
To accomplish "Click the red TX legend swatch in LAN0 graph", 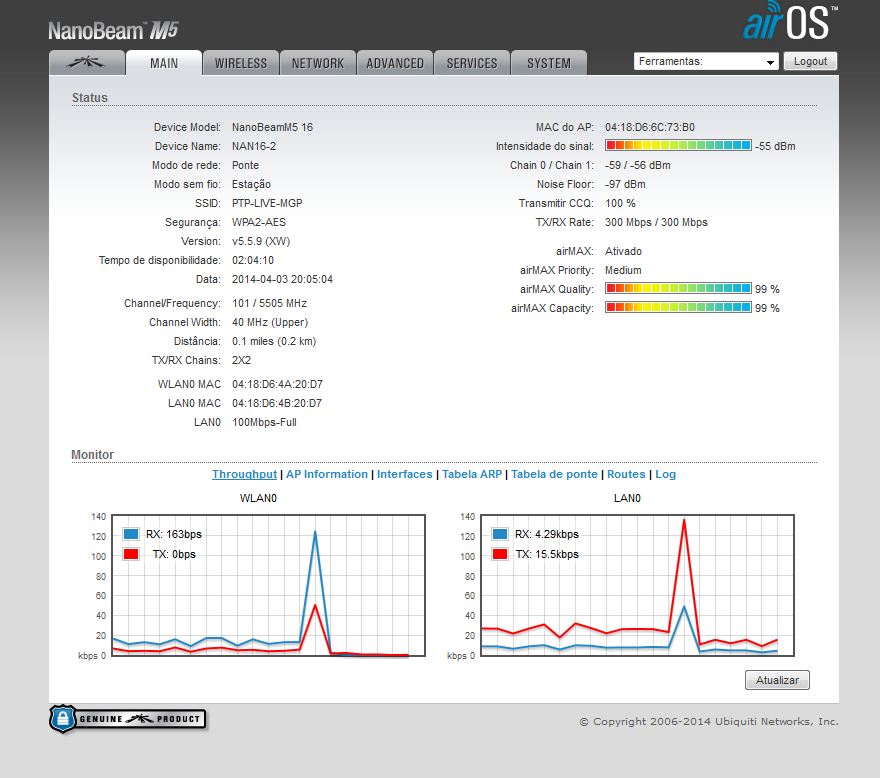I will click(500, 554).
